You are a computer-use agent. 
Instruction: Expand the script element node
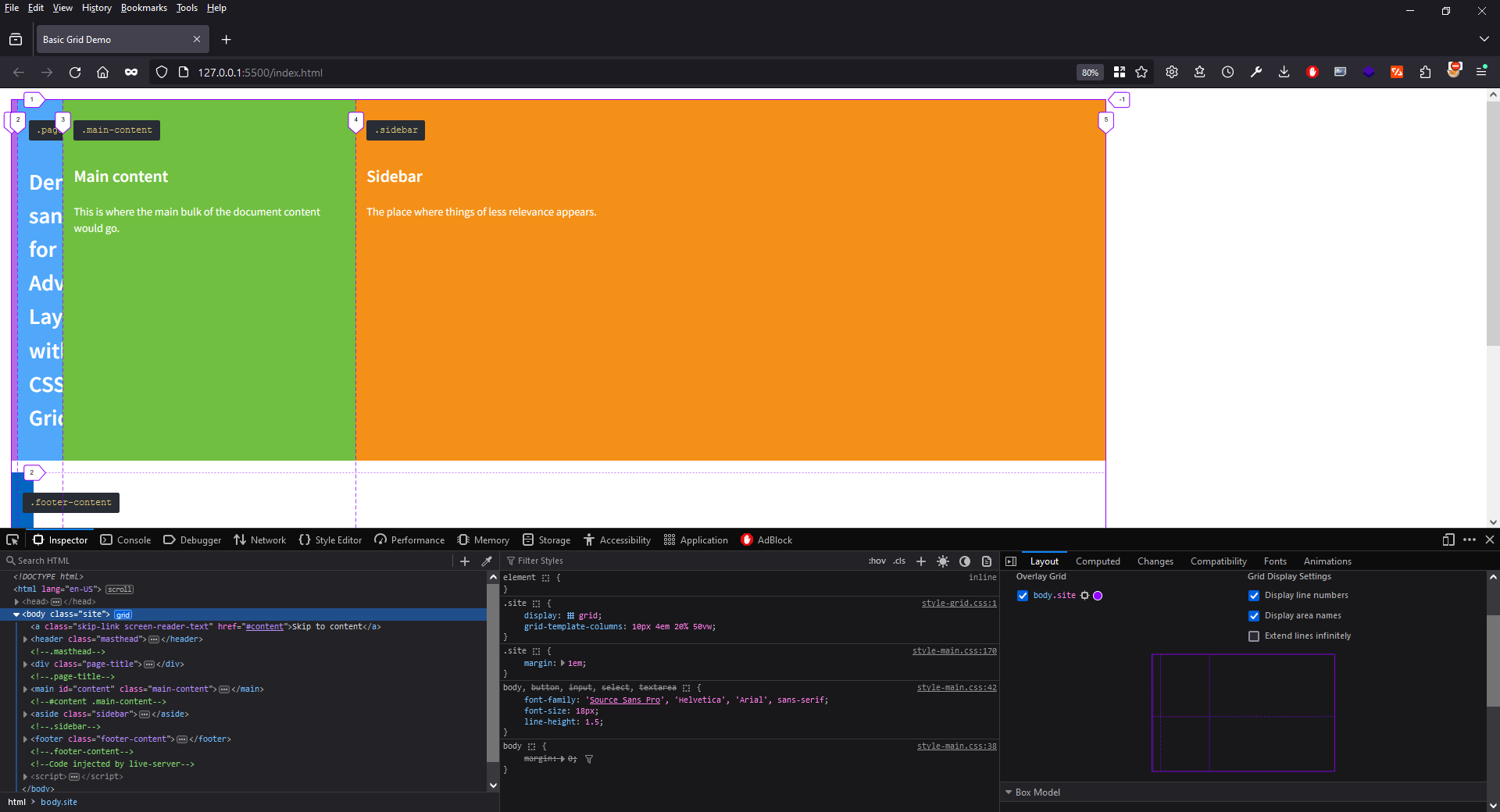25,777
